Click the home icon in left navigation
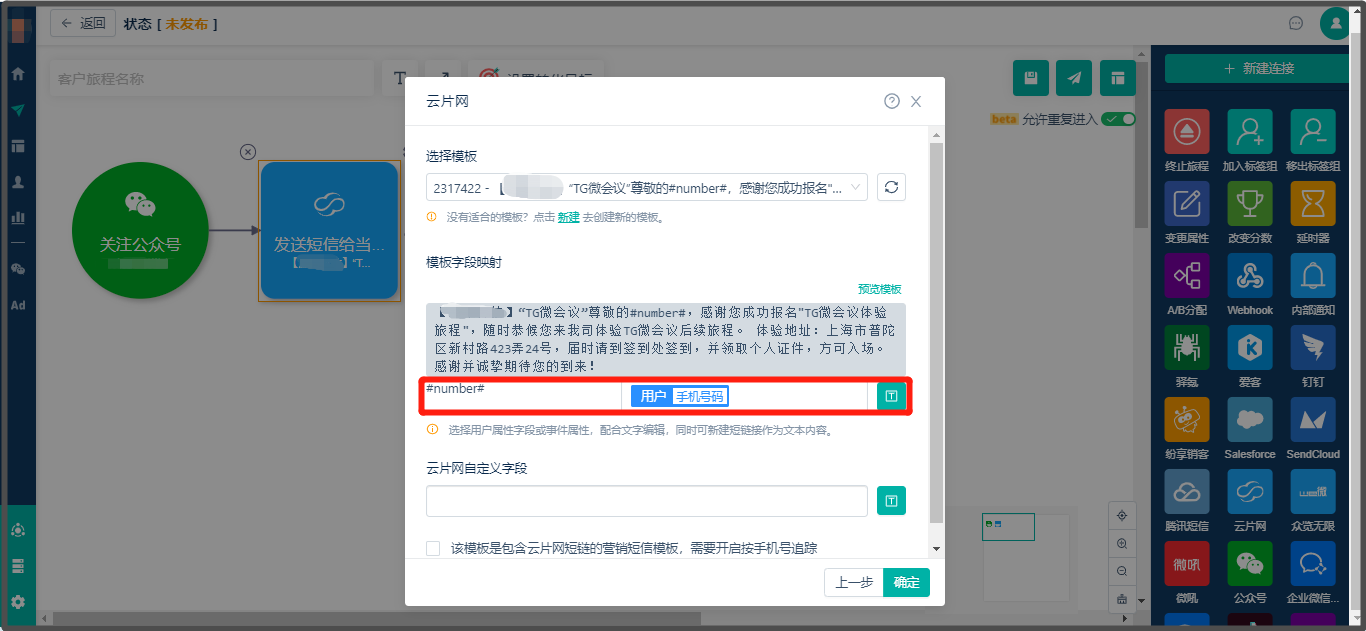The height and width of the screenshot is (631, 1366). [x=18, y=73]
